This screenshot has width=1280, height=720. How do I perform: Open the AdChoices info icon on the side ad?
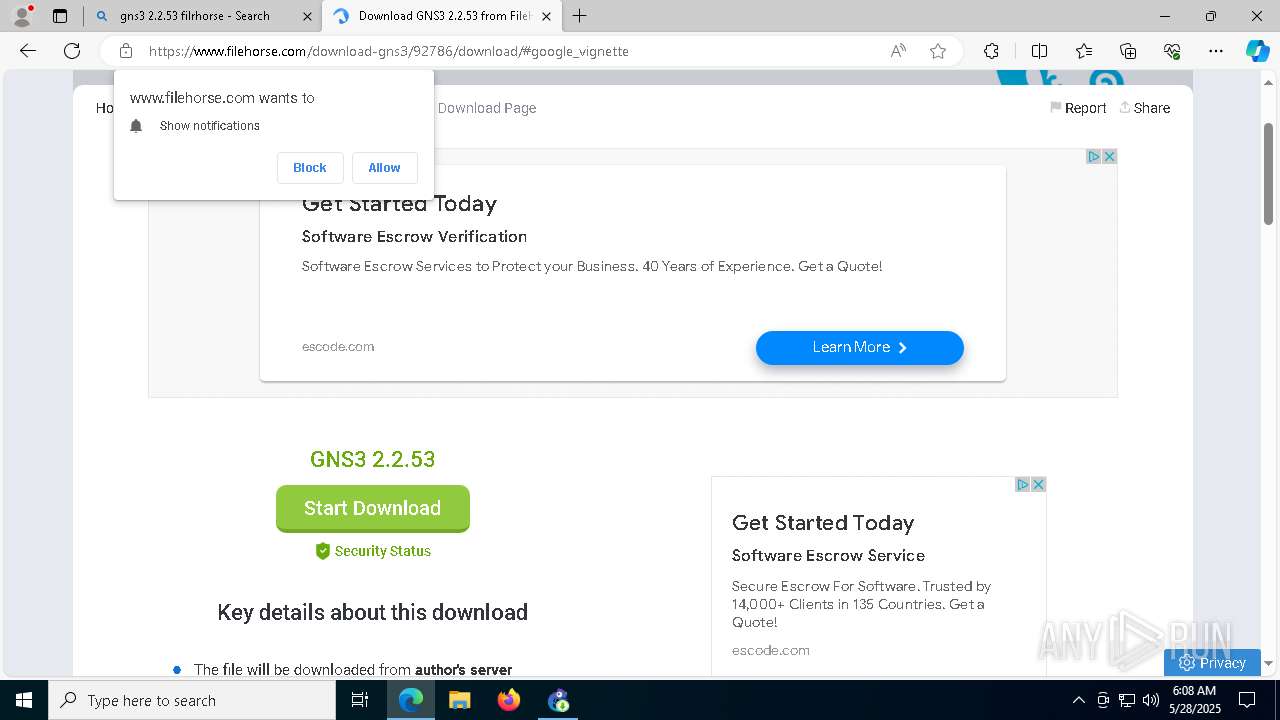pyautogui.click(x=1023, y=484)
